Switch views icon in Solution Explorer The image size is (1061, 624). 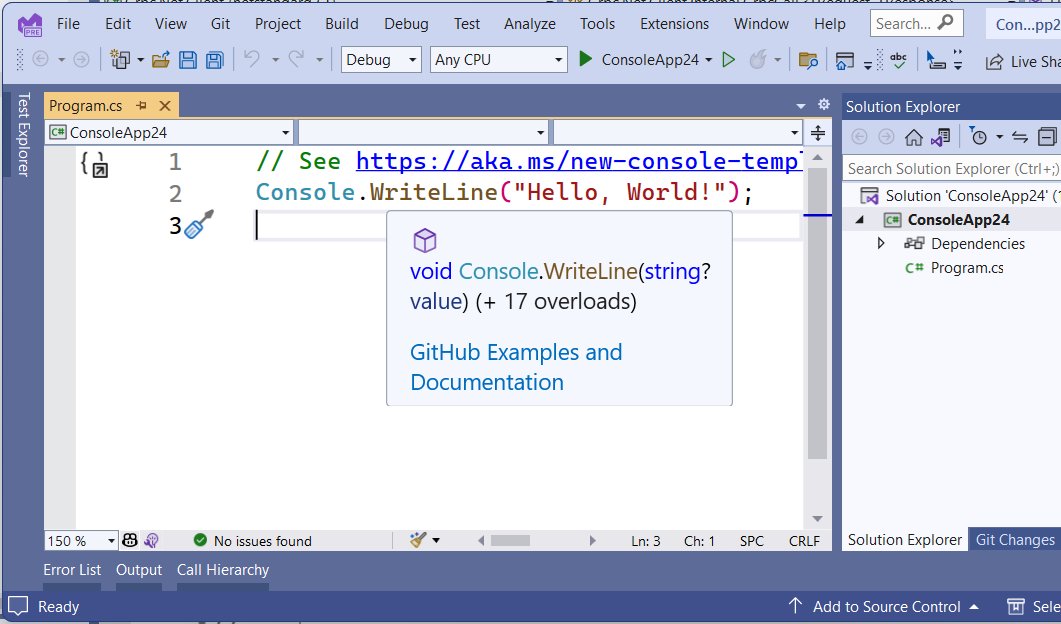(x=941, y=137)
